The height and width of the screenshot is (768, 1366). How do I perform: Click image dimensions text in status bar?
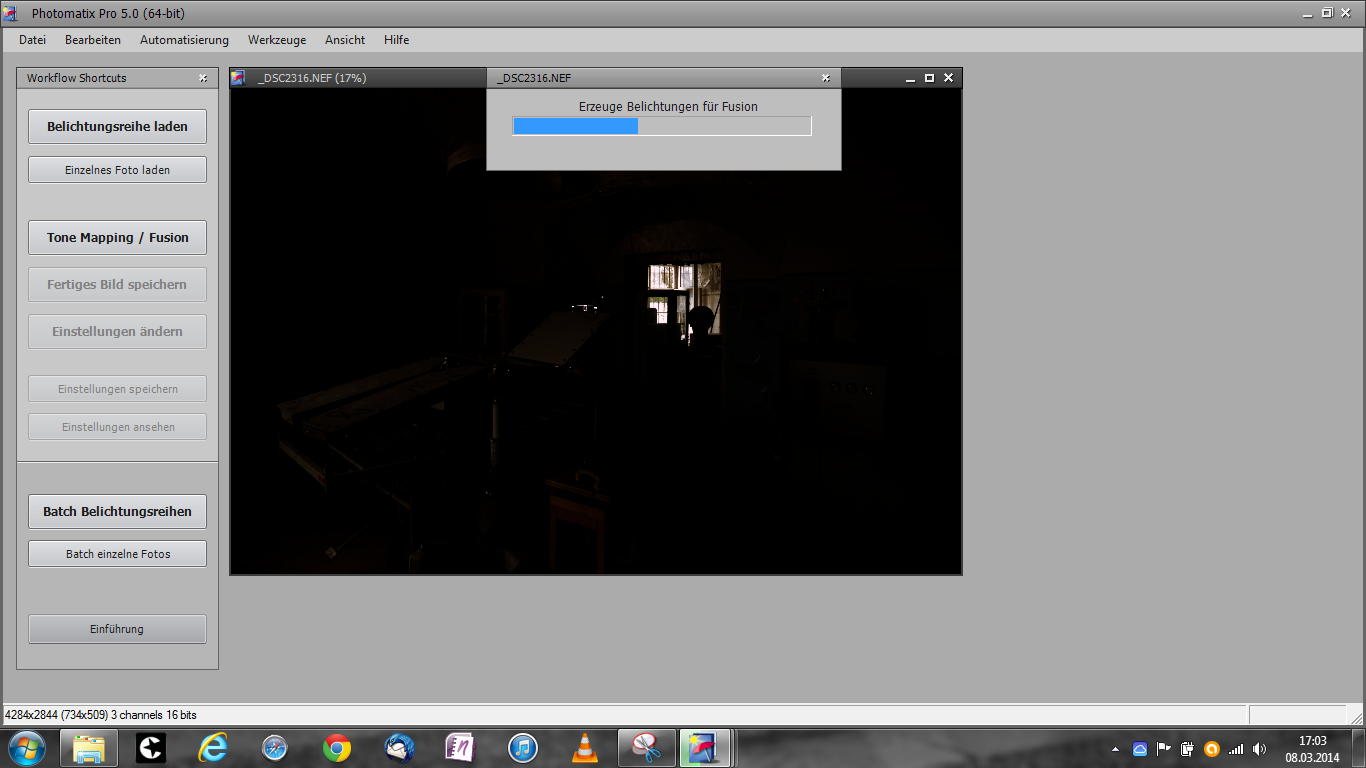click(x=101, y=716)
